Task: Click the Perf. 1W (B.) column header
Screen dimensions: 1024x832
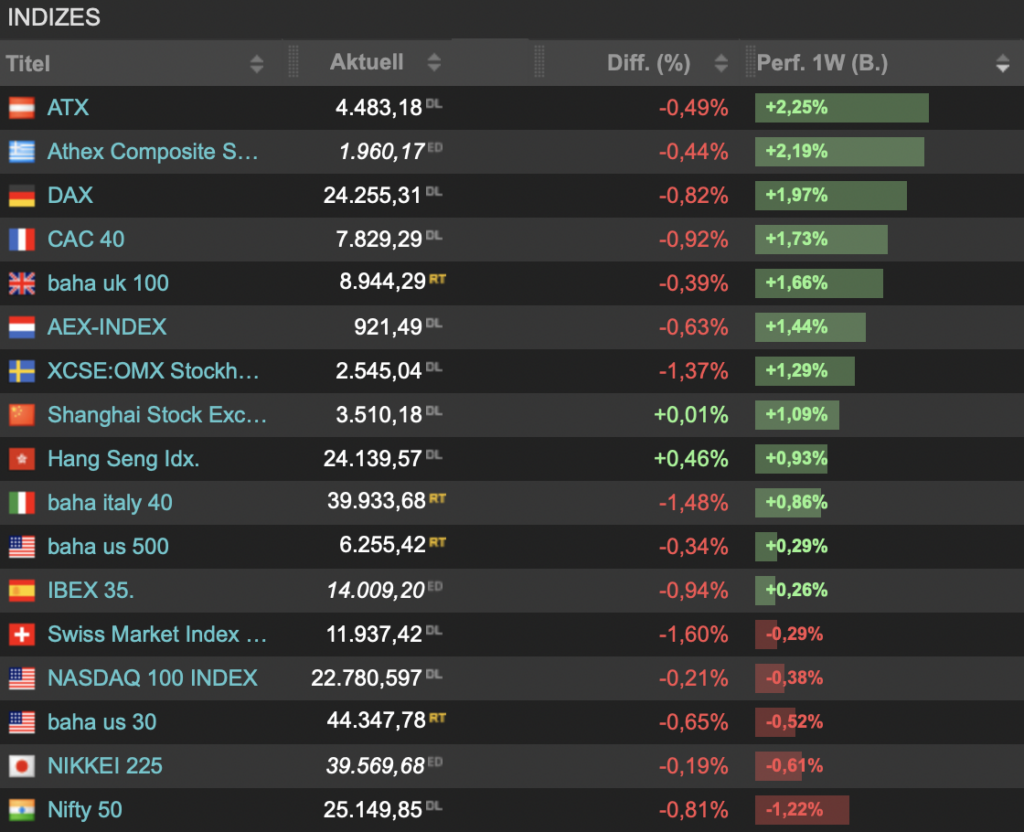Action: (x=822, y=63)
